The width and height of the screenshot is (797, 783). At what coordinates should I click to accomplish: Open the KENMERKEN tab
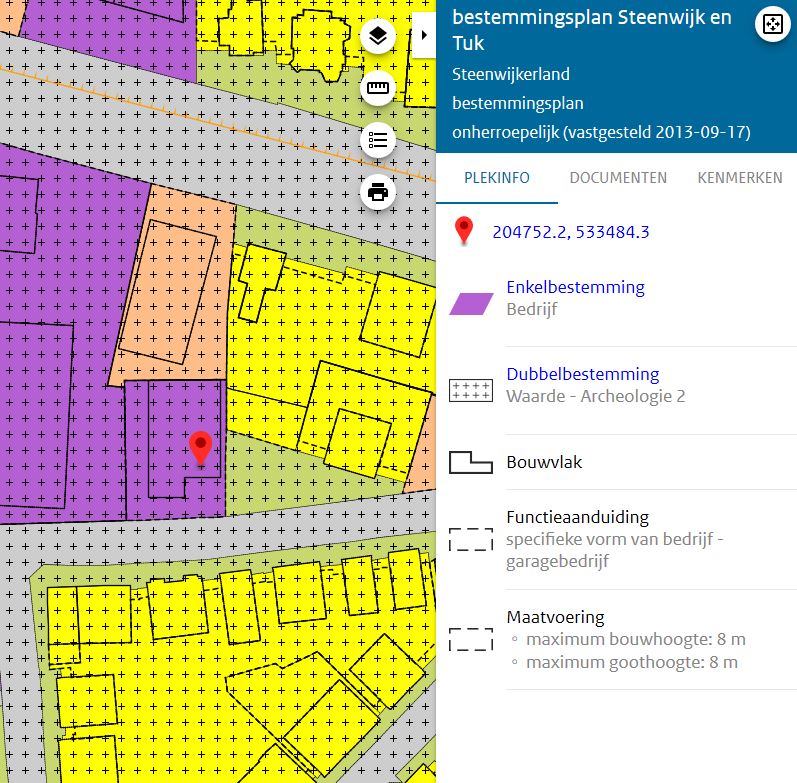pos(740,178)
